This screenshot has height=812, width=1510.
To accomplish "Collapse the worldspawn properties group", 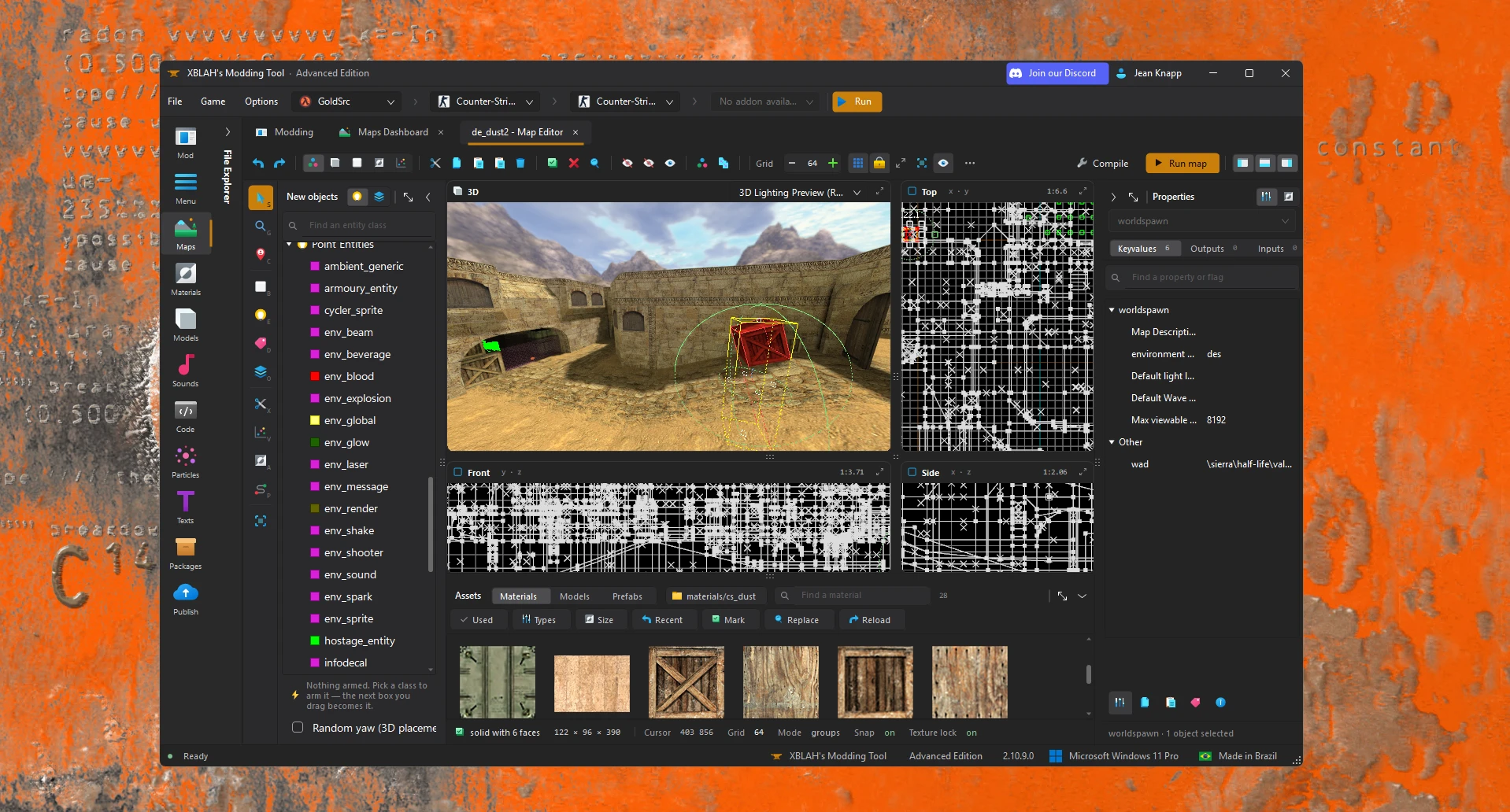I will pyautogui.click(x=1112, y=310).
